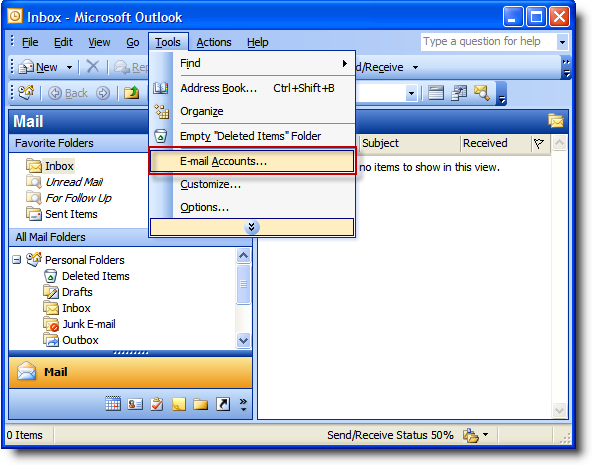Open the Send/Receive dropdown arrow

[415, 68]
